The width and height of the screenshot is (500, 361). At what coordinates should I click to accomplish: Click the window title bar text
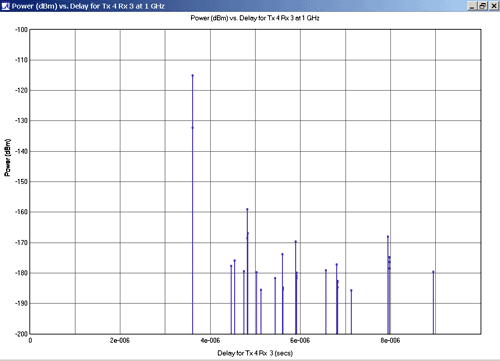88,6
